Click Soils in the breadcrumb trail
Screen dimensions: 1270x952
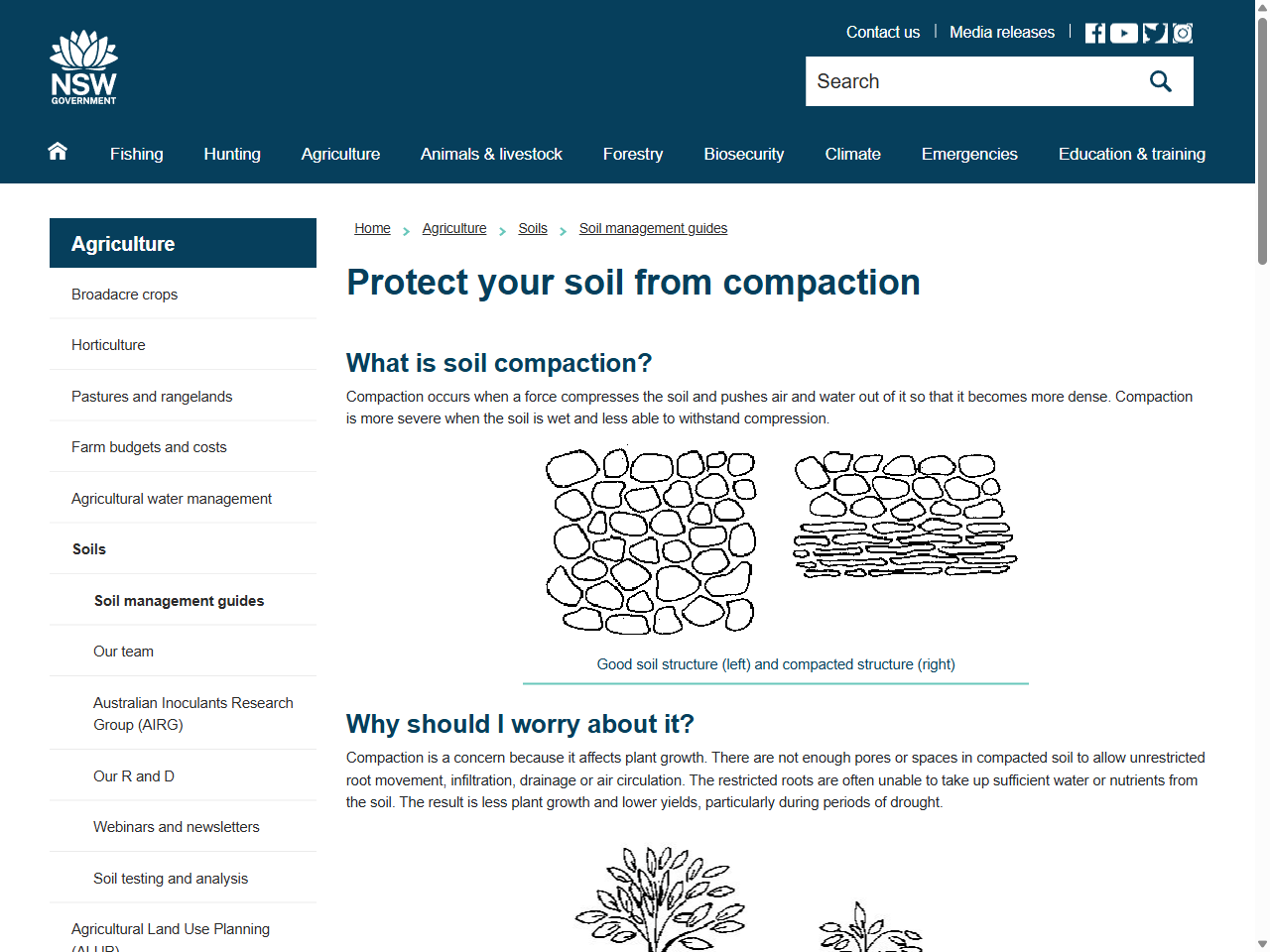[533, 228]
